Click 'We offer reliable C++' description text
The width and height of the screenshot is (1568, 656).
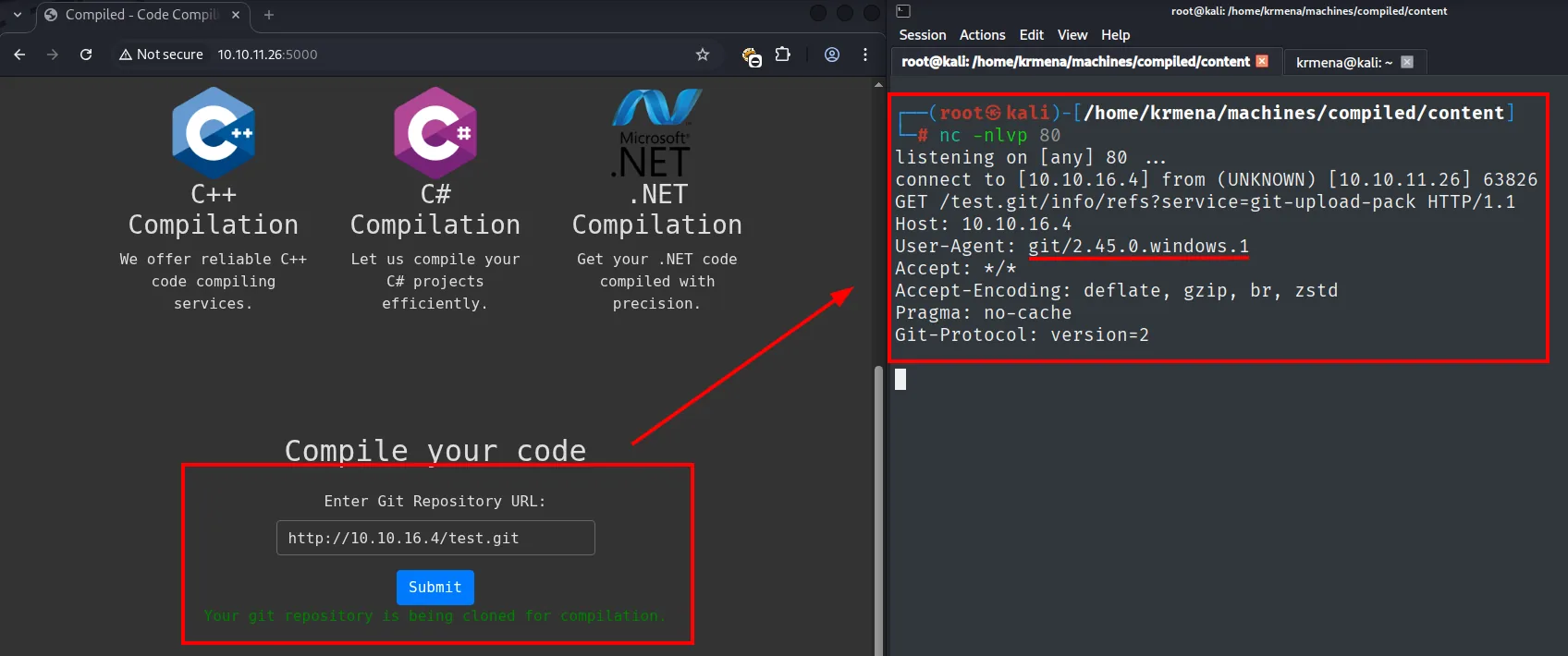point(214,281)
